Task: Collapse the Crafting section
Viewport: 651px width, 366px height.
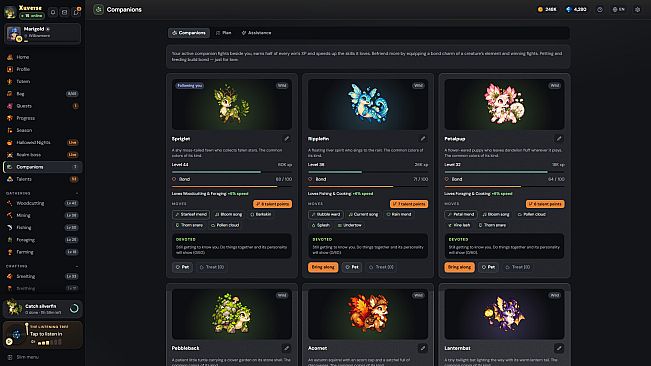Action: [77, 266]
